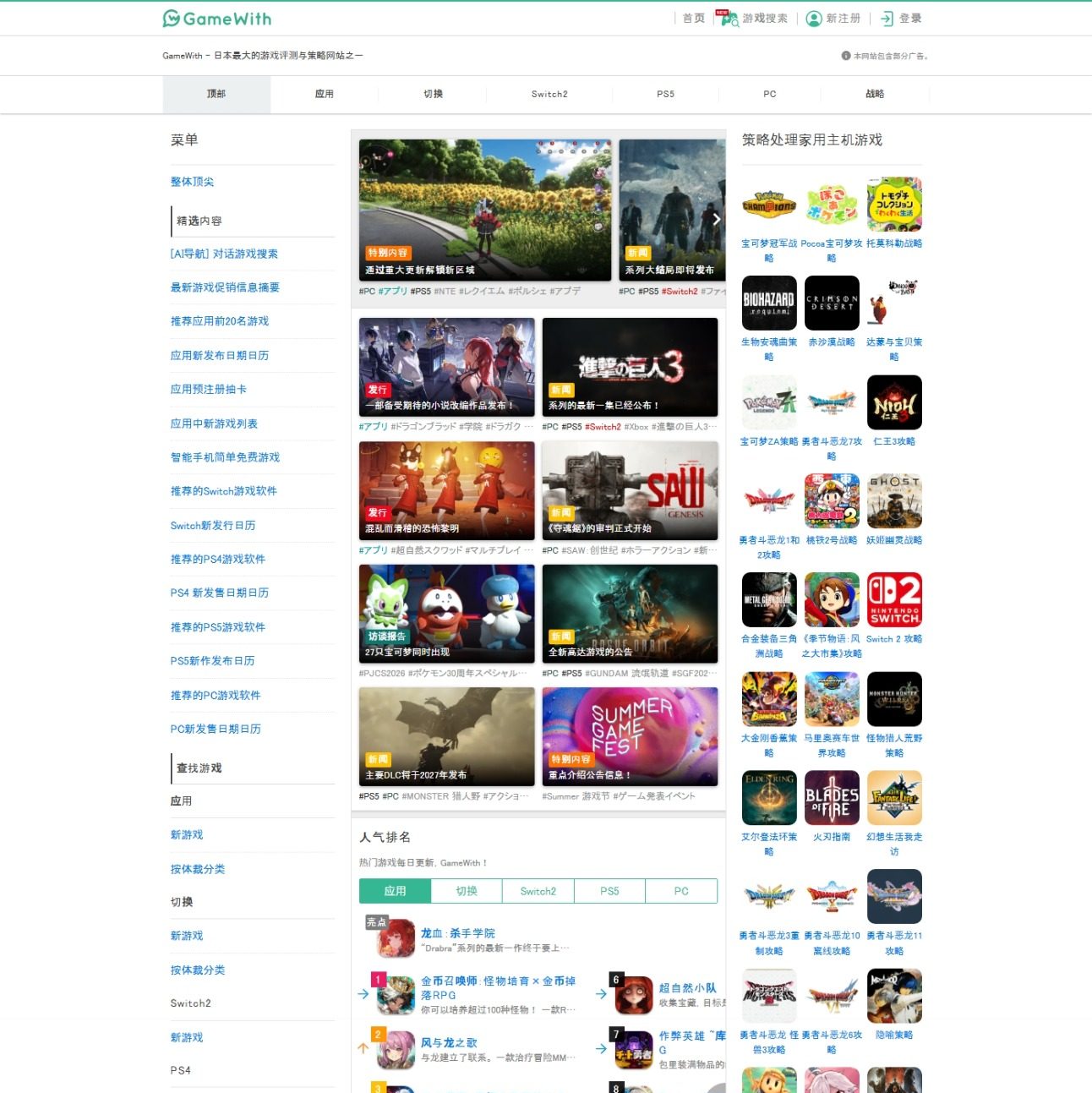Open the 宝可梦冠军战 Pokemon Champions game icon
1092x1093 pixels.
[769, 205]
